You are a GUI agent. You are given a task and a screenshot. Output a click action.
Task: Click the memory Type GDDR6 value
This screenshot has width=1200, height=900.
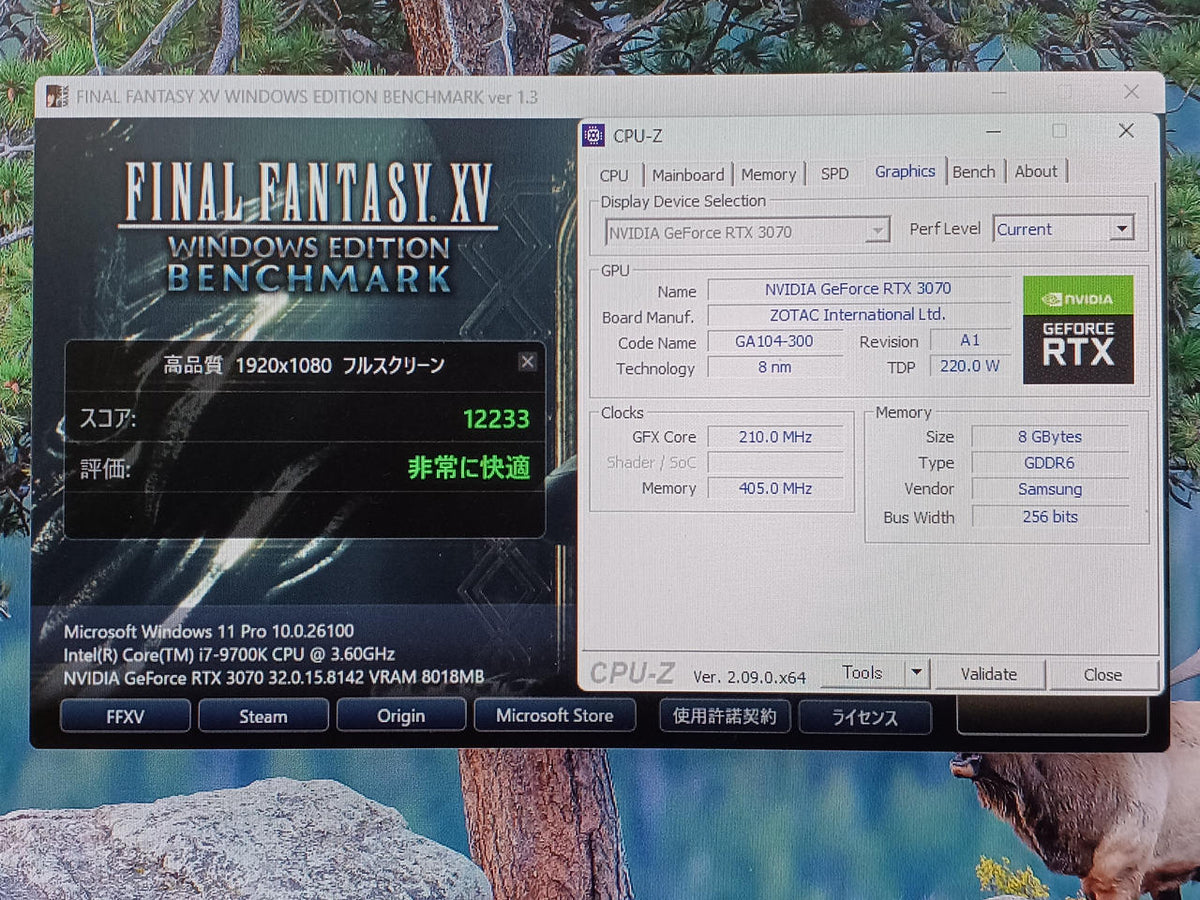pyautogui.click(x=1050, y=463)
